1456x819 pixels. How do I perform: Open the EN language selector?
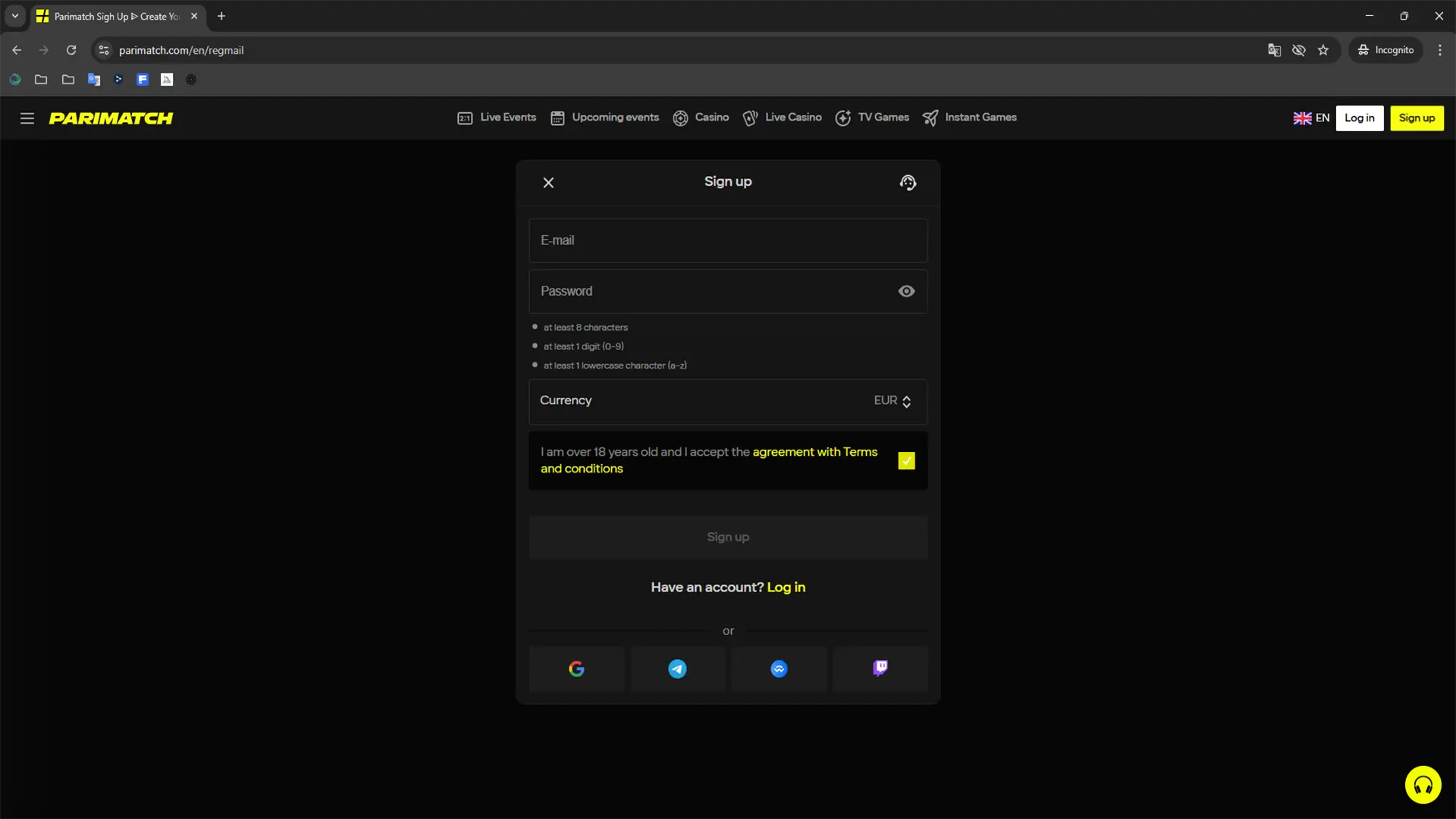tap(1311, 118)
